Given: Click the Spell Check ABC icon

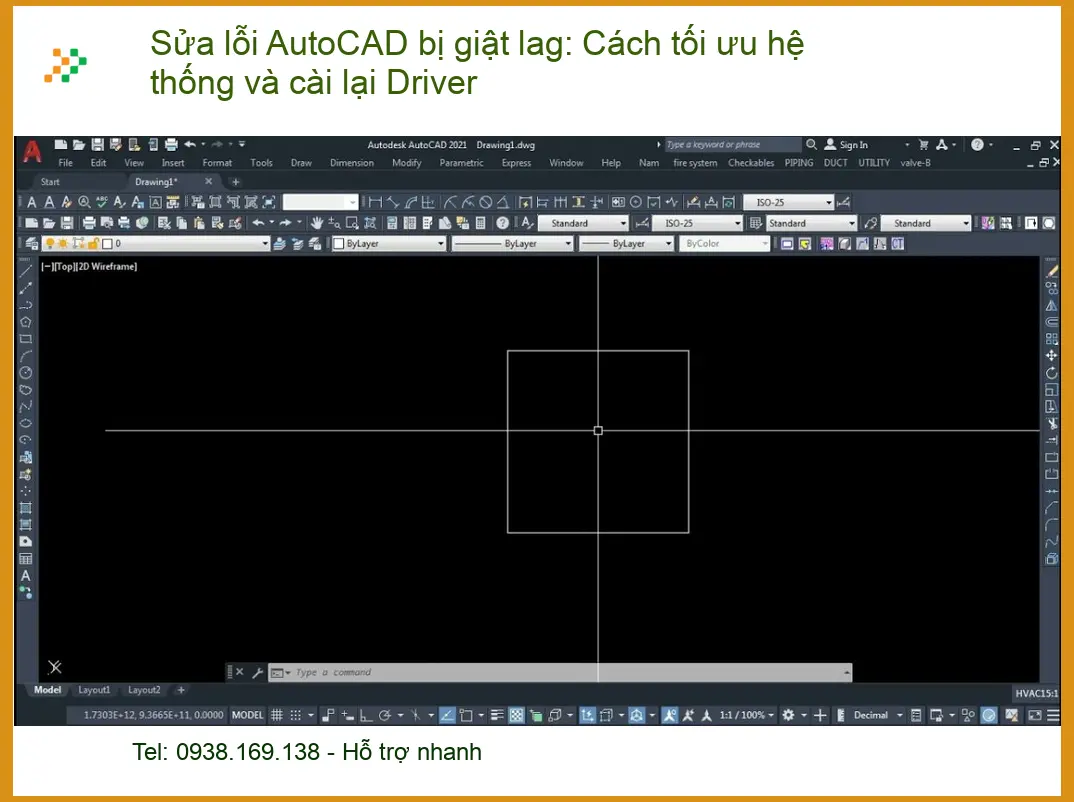Looking at the screenshot, I should (x=102, y=202).
